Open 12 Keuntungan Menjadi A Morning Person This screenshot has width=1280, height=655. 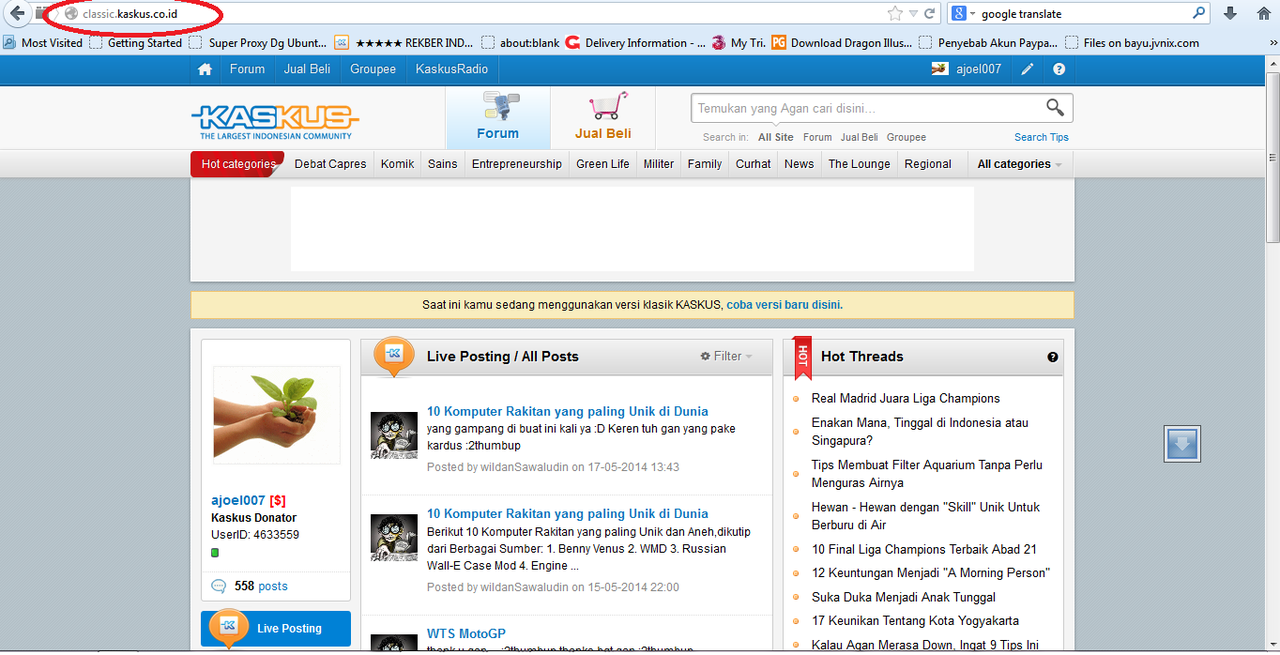tap(930, 573)
